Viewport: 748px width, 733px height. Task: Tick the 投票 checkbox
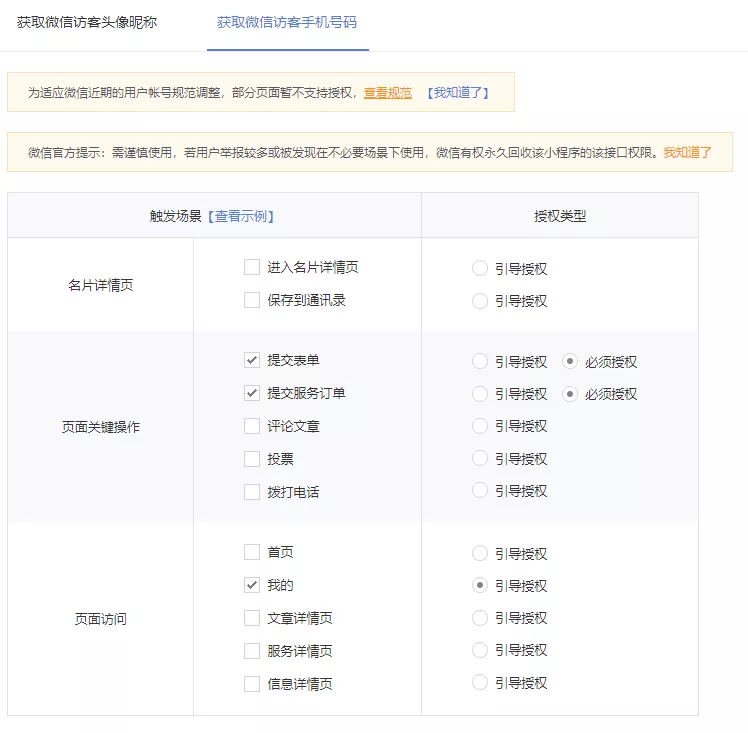(252, 459)
